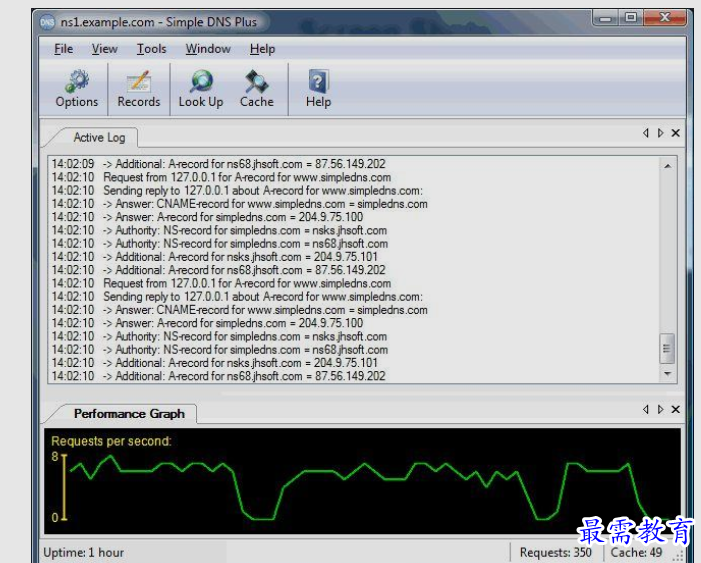Click right tab arrow in Performance Graph panel
Viewport: 701px width, 563px height.
(x=660, y=409)
